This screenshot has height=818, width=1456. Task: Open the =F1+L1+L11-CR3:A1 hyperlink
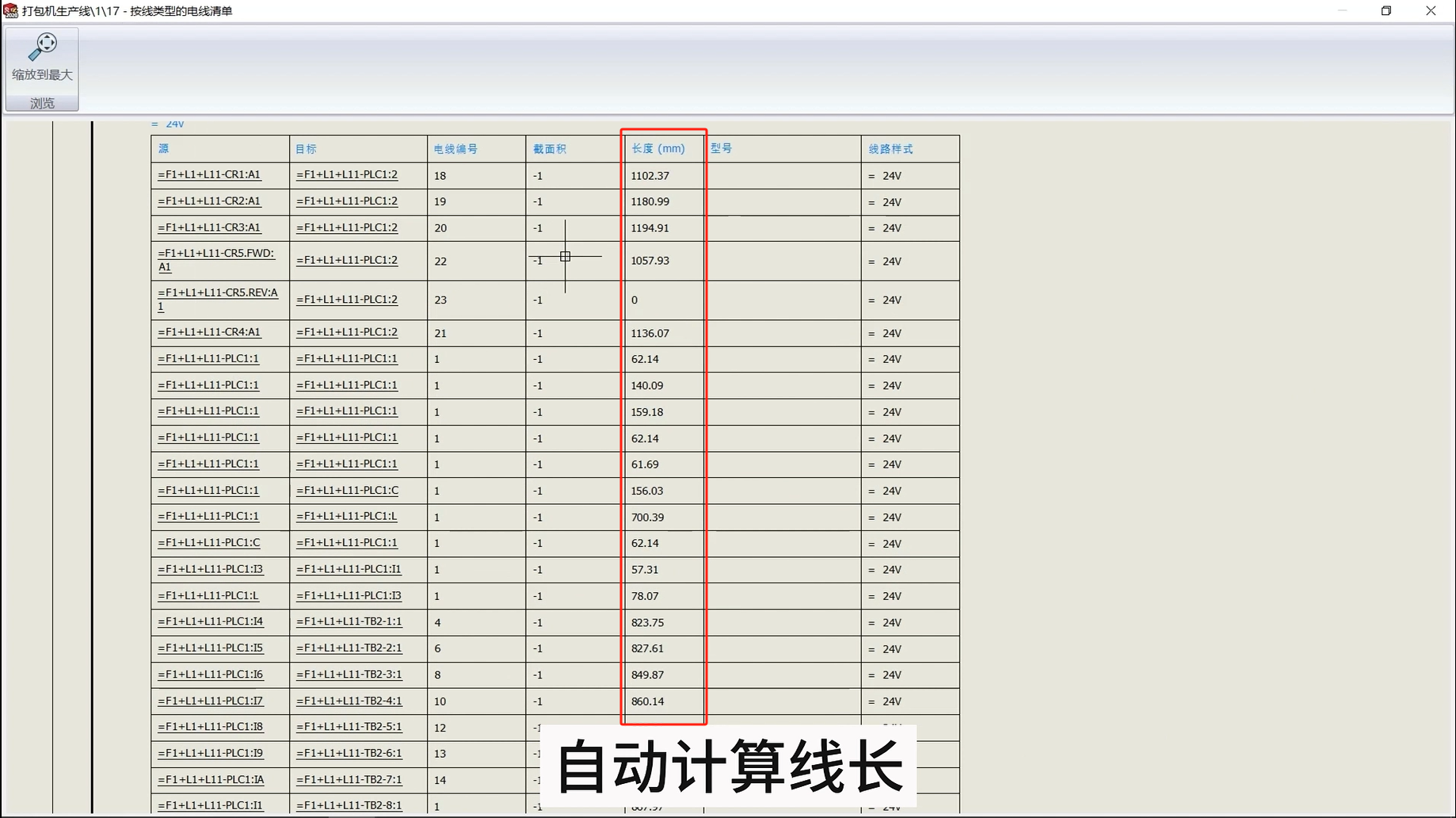click(208, 227)
